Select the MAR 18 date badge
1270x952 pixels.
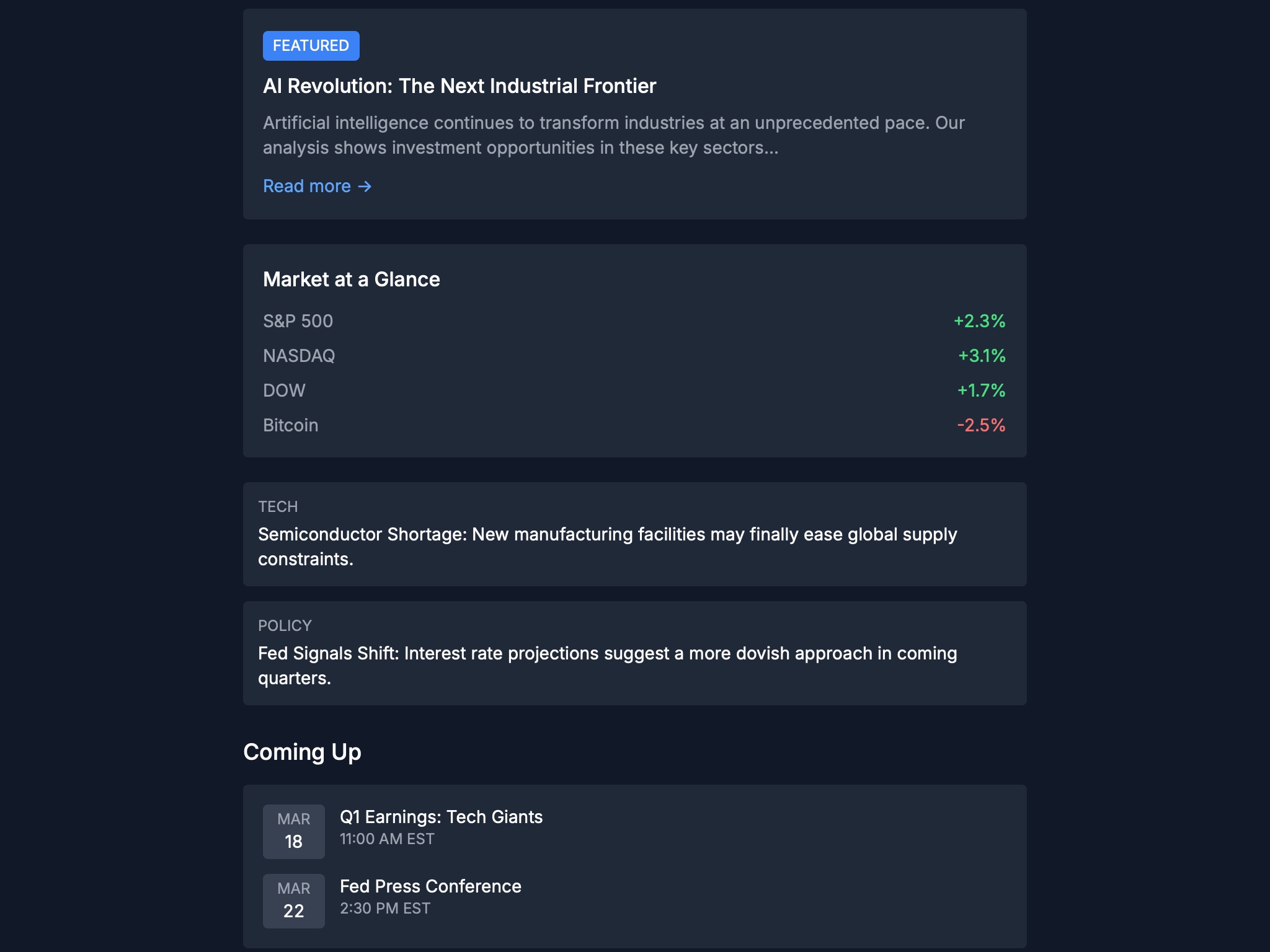293,831
